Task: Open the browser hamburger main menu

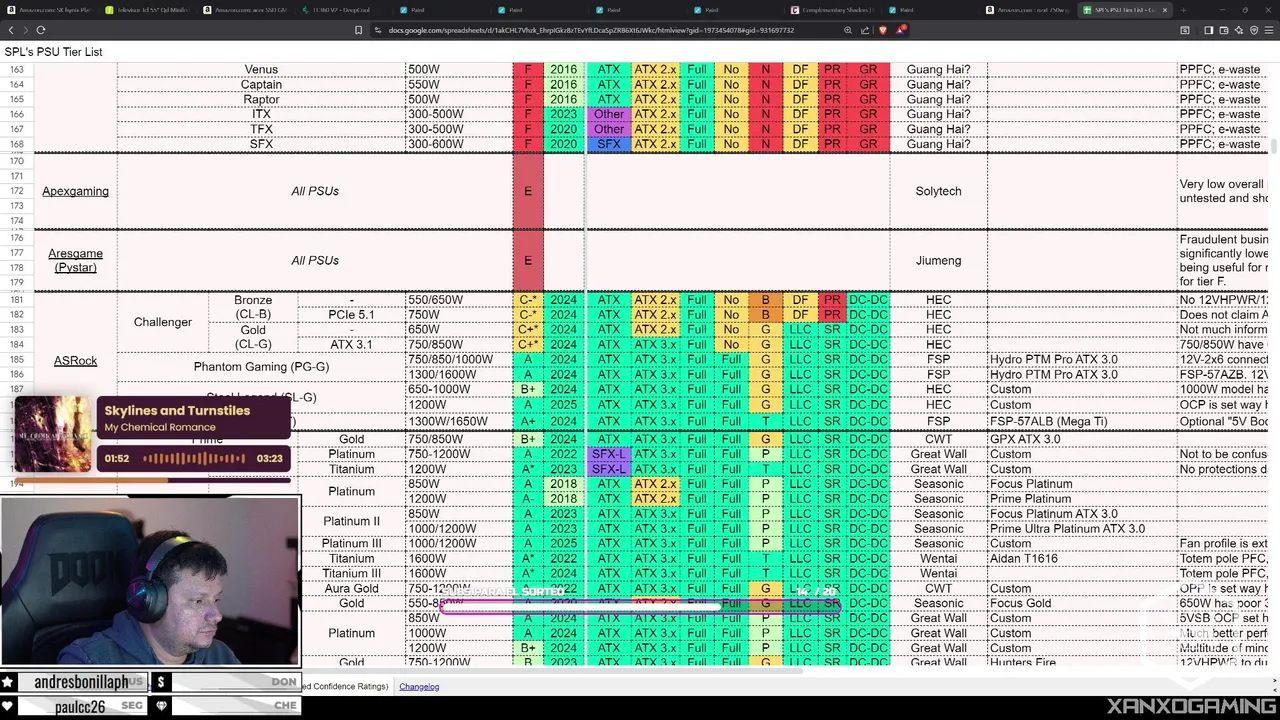Action: click(x=1268, y=30)
